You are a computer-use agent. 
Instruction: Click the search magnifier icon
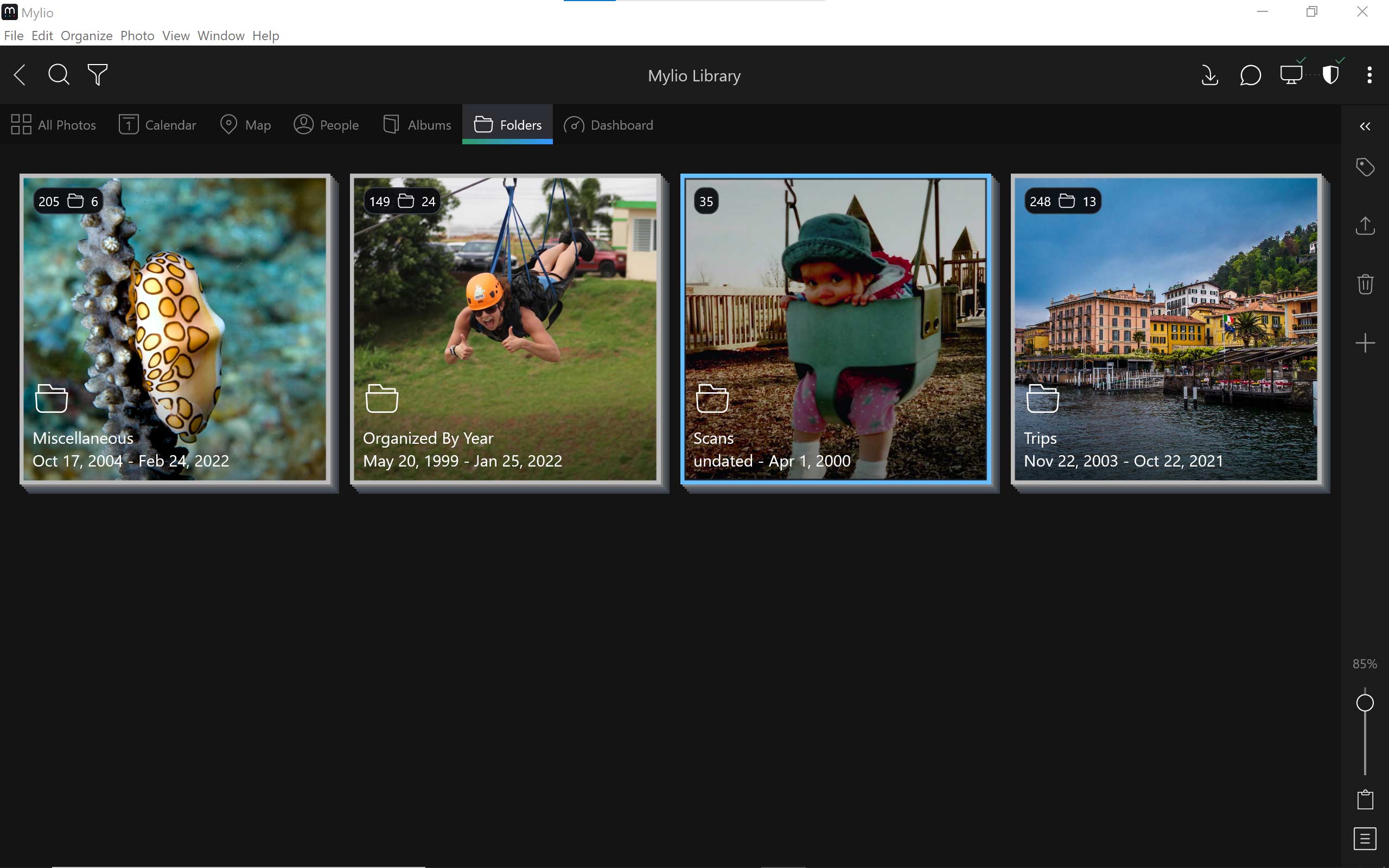(x=59, y=75)
